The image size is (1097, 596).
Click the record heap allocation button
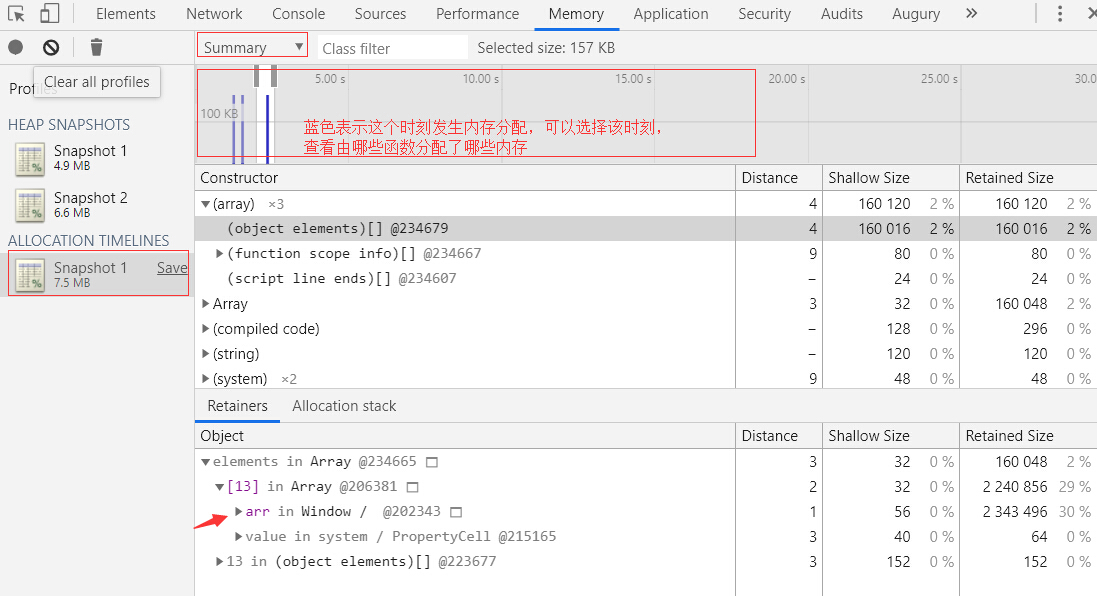tap(14, 47)
